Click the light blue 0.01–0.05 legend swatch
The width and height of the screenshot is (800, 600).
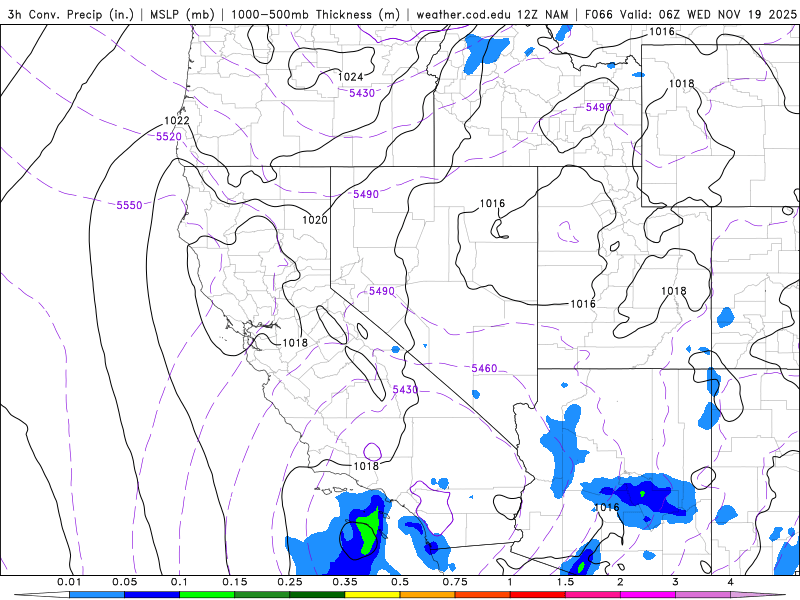96,595
